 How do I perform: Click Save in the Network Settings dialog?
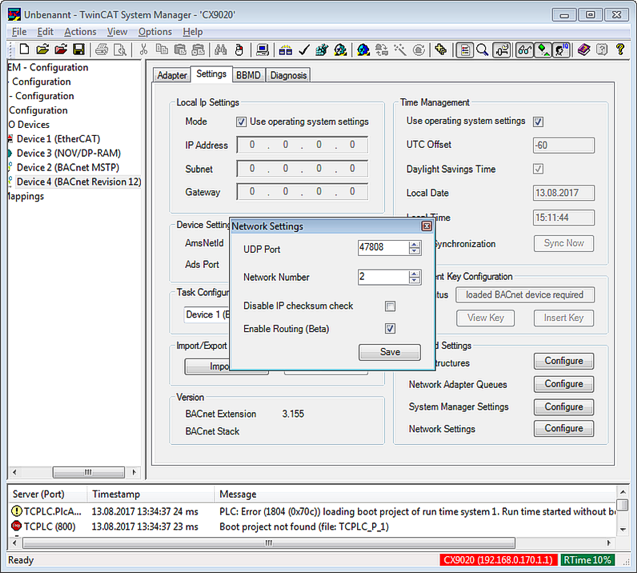click(390, 352)
